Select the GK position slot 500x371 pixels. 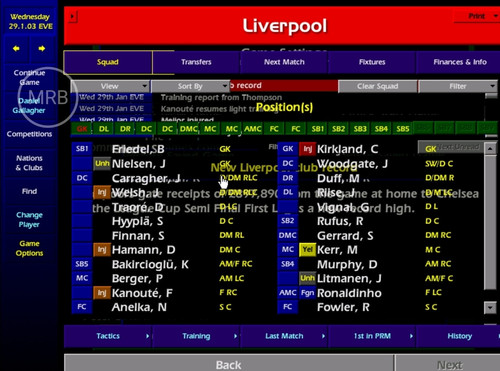coord(82,129)
